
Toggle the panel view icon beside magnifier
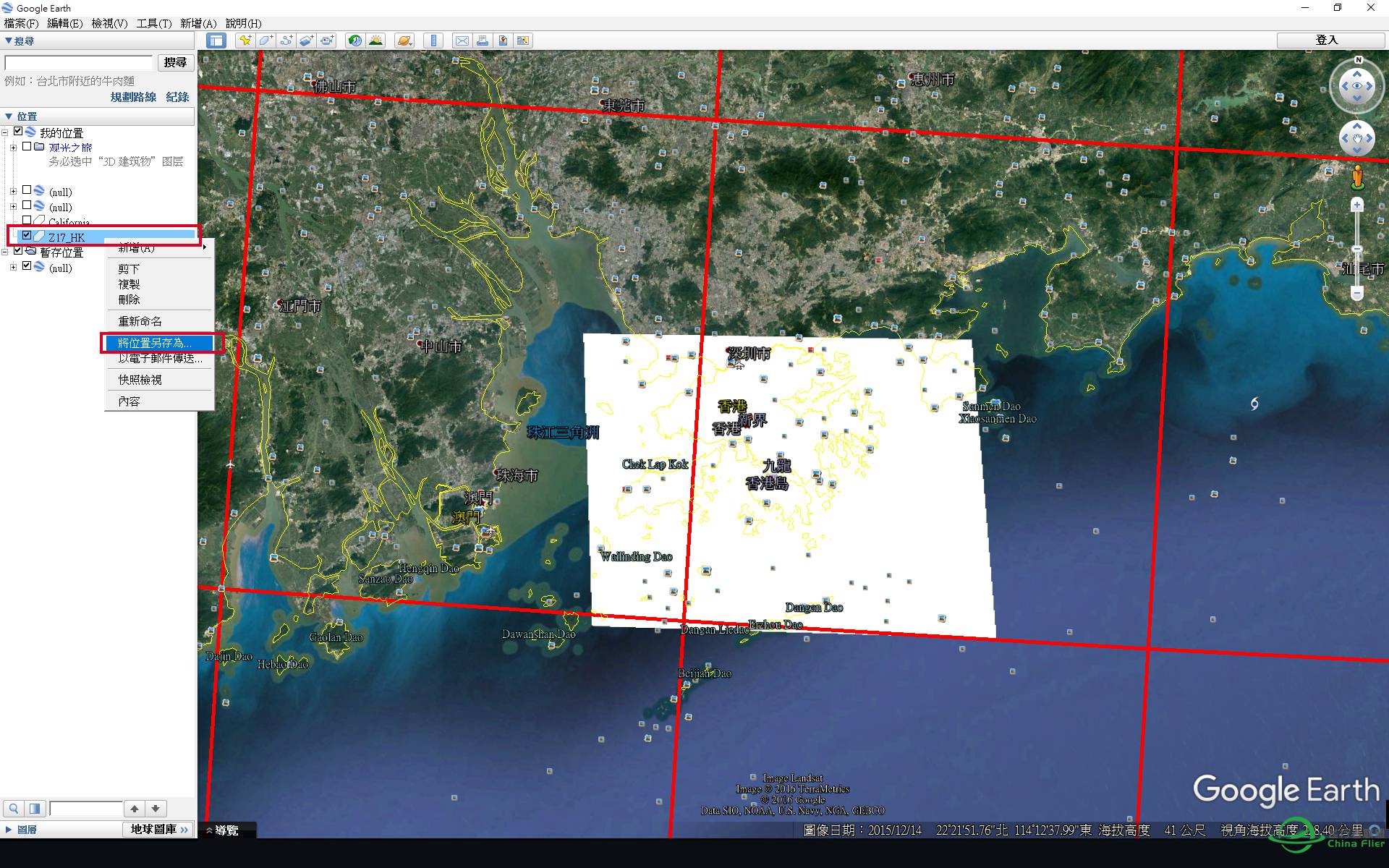click(x=35, y=808)
